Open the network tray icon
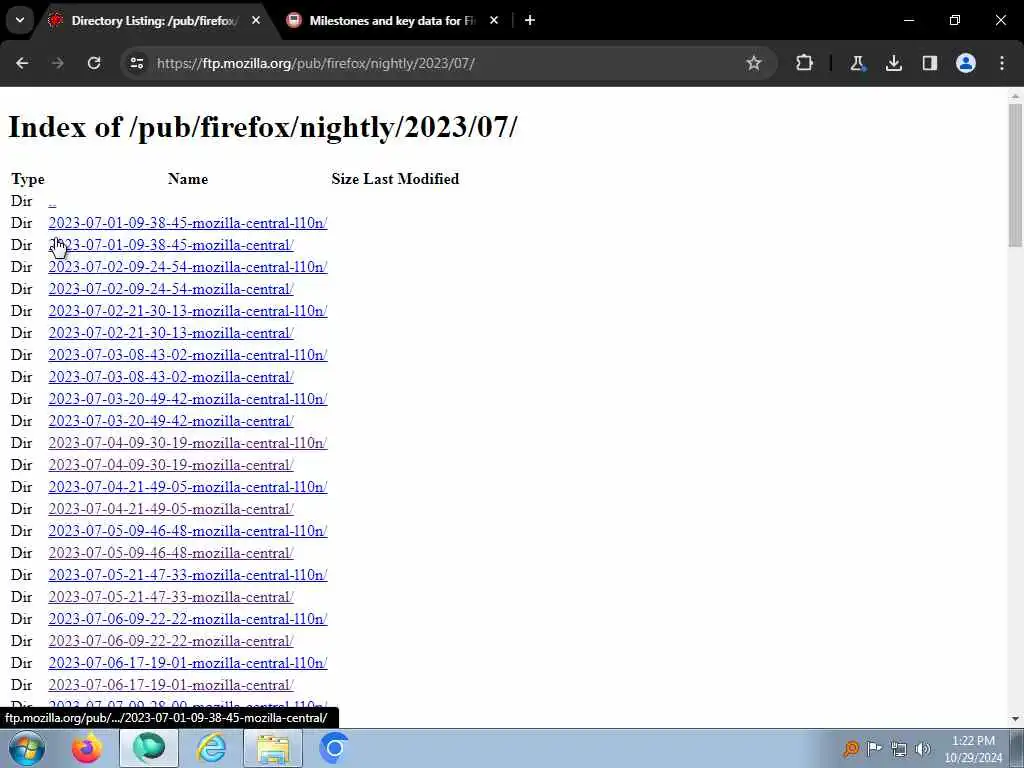The width and height of the screenshot is (1024, 768). tap(899, 748)
